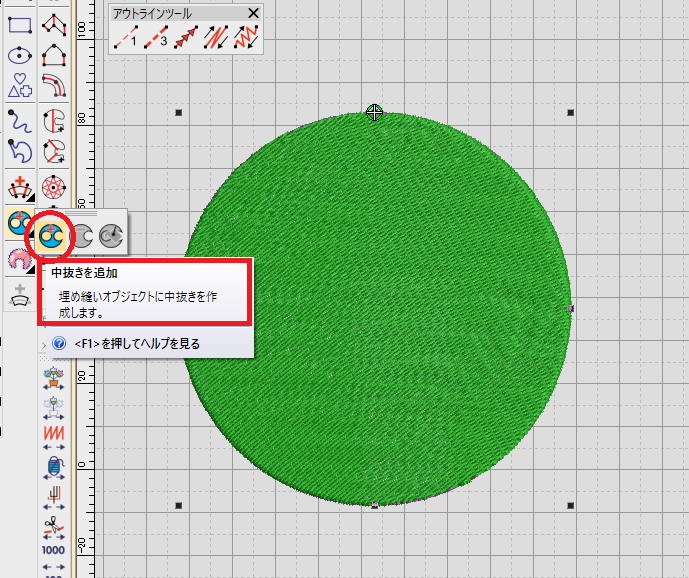Viewport: 689px width, 578px height.
Task: Select the open freehand squiggle line tool
Action: (x=20, y=121)
